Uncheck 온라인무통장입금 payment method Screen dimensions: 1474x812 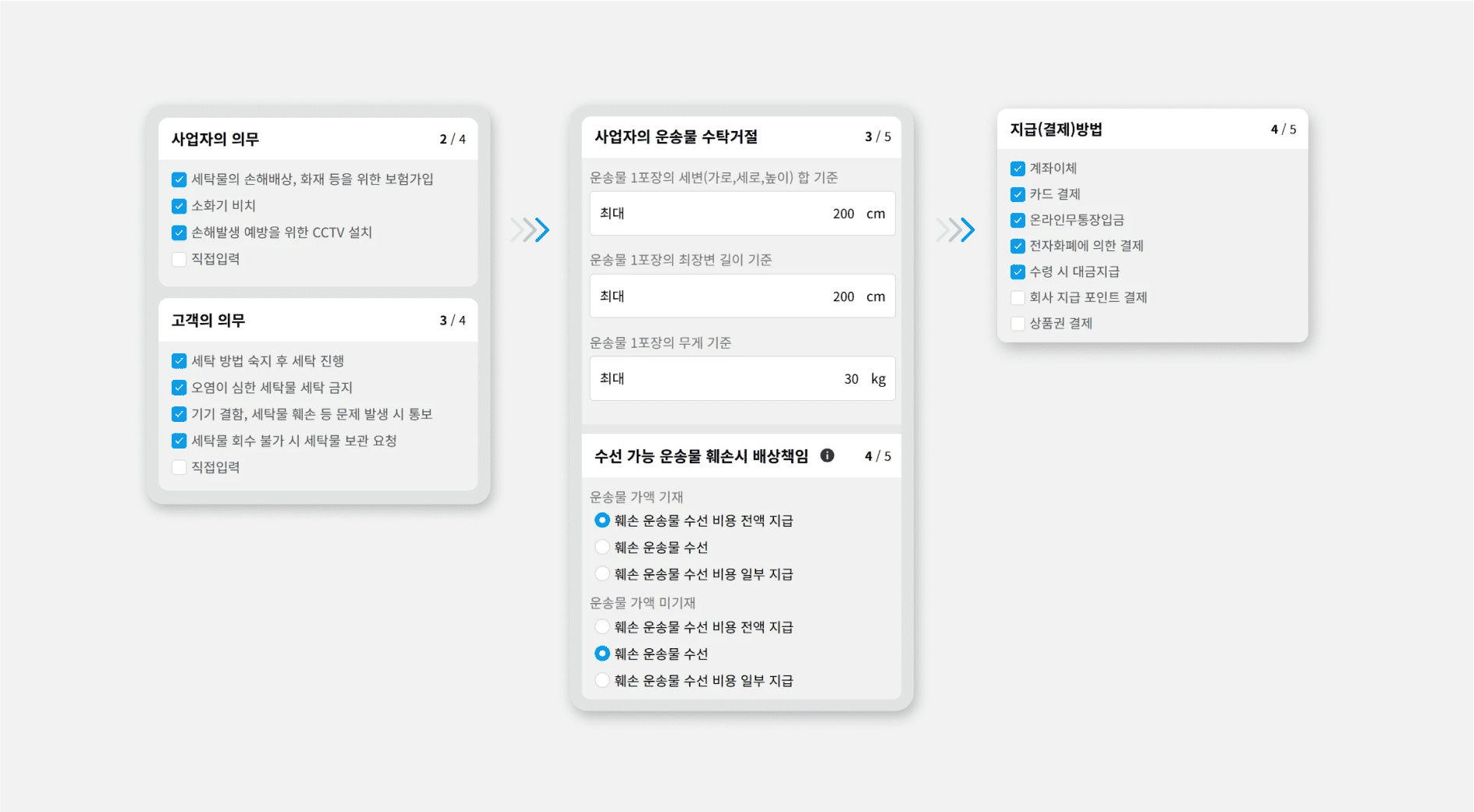(1018, 220)
